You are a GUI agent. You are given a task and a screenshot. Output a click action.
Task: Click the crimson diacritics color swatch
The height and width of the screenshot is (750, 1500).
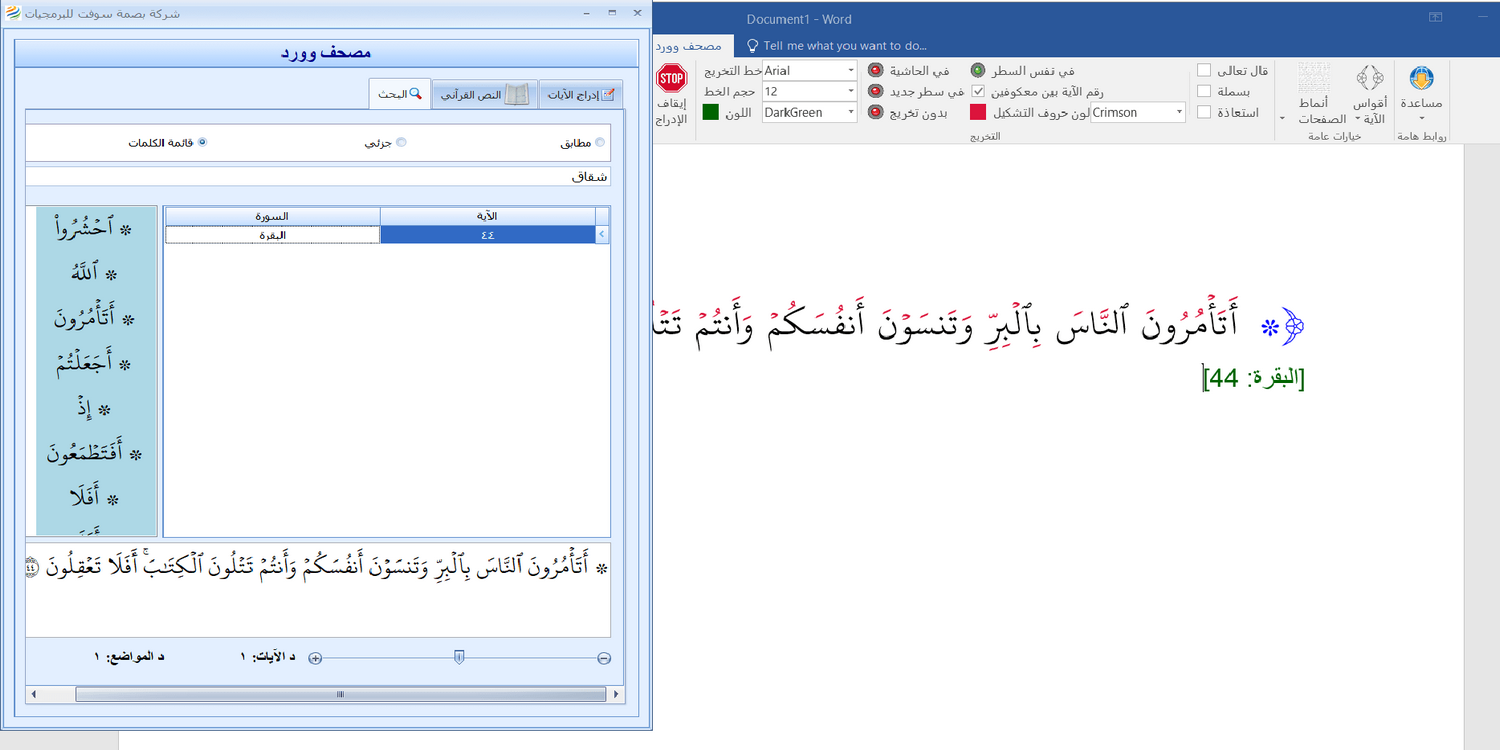pyautogui.click(x=978, y=112)
